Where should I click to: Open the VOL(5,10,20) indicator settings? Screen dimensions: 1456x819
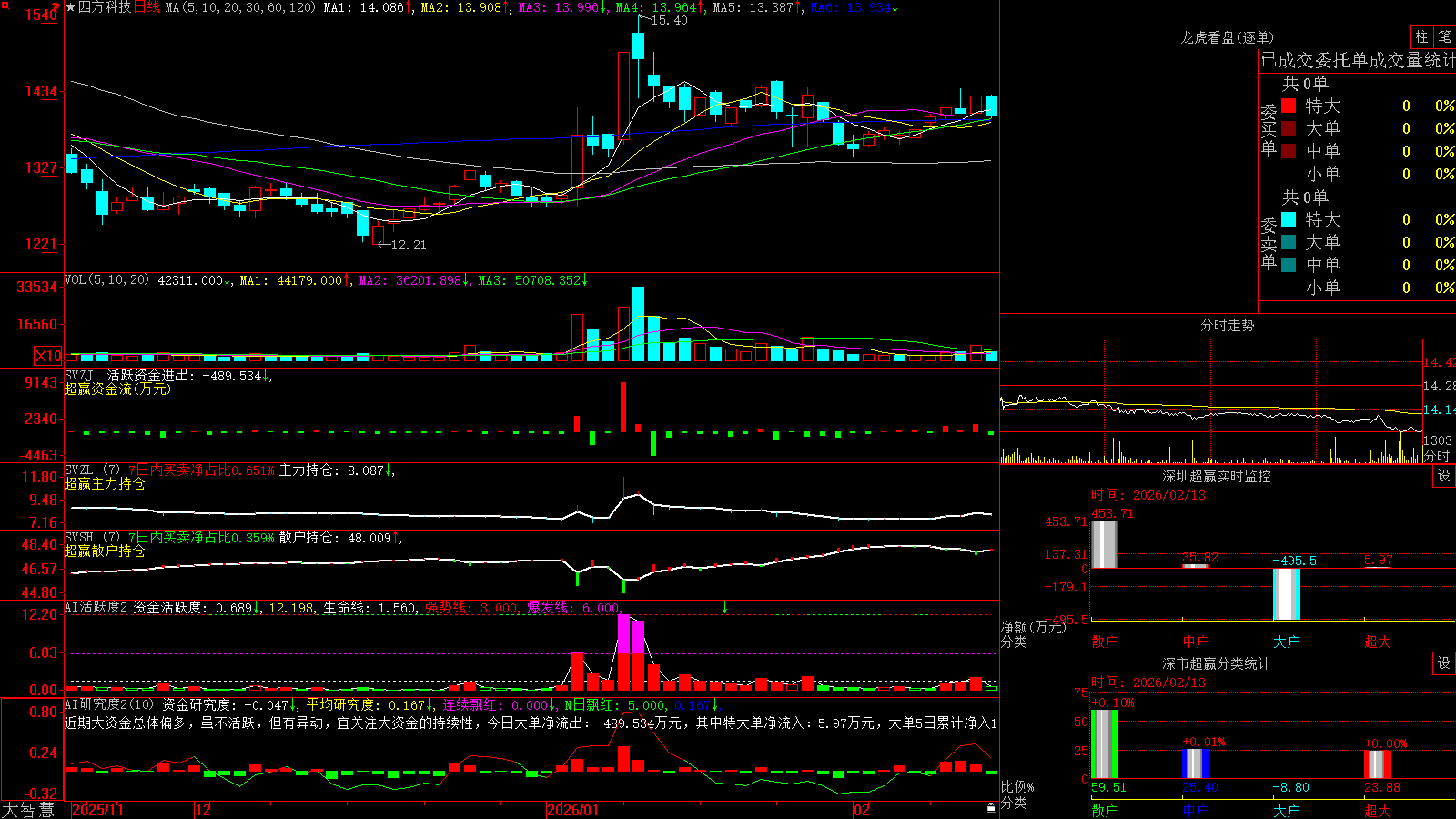(x=106, y=280)
